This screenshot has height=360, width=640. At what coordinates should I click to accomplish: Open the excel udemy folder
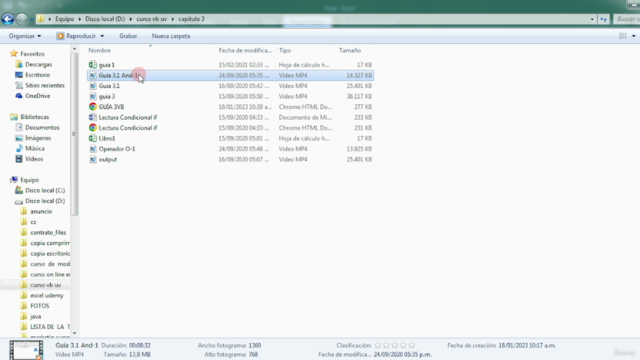[47, 295]
